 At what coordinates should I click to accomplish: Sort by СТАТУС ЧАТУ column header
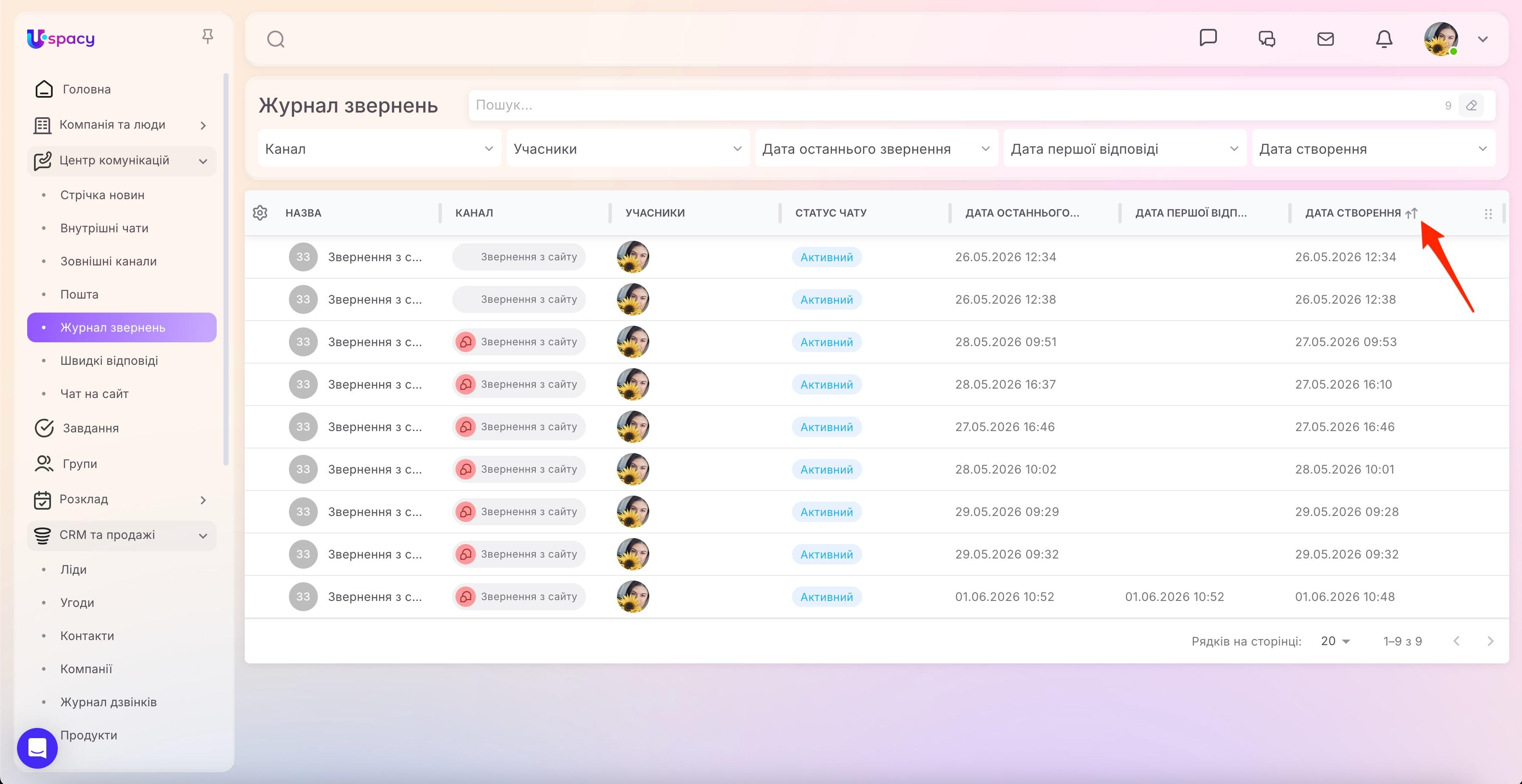[831, 213]
